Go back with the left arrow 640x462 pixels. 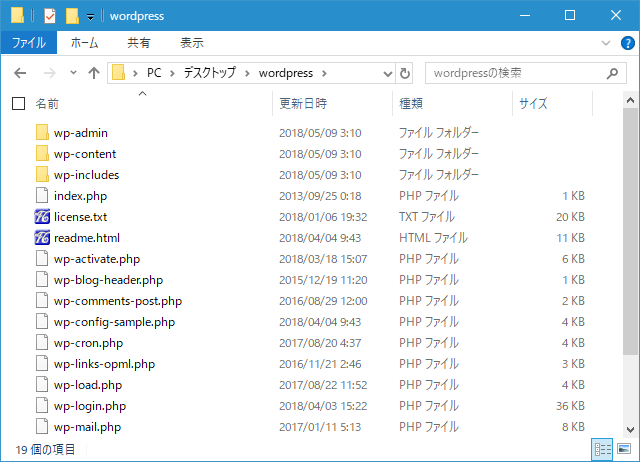tap(20, 73)
